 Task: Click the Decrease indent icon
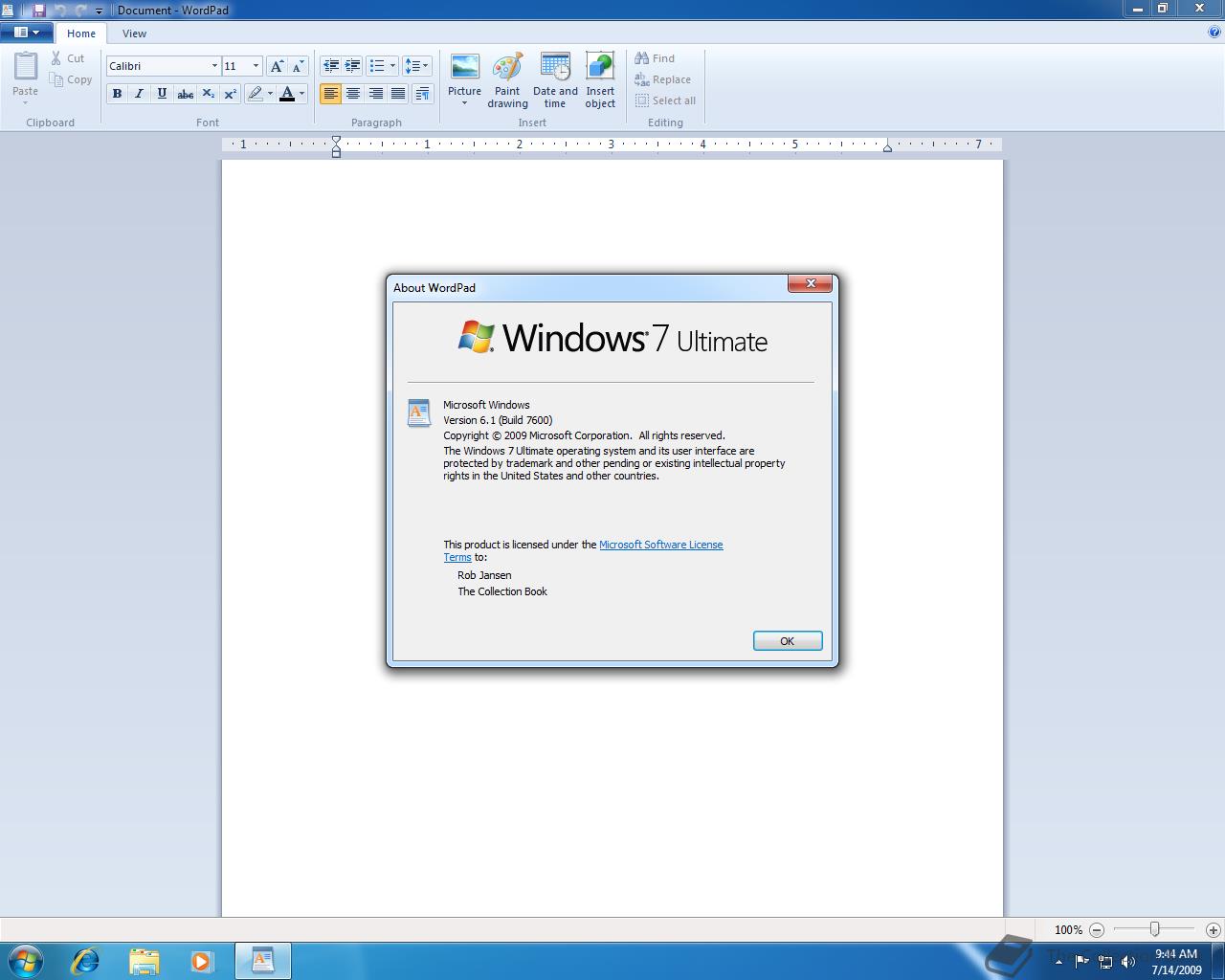(330, 66)
